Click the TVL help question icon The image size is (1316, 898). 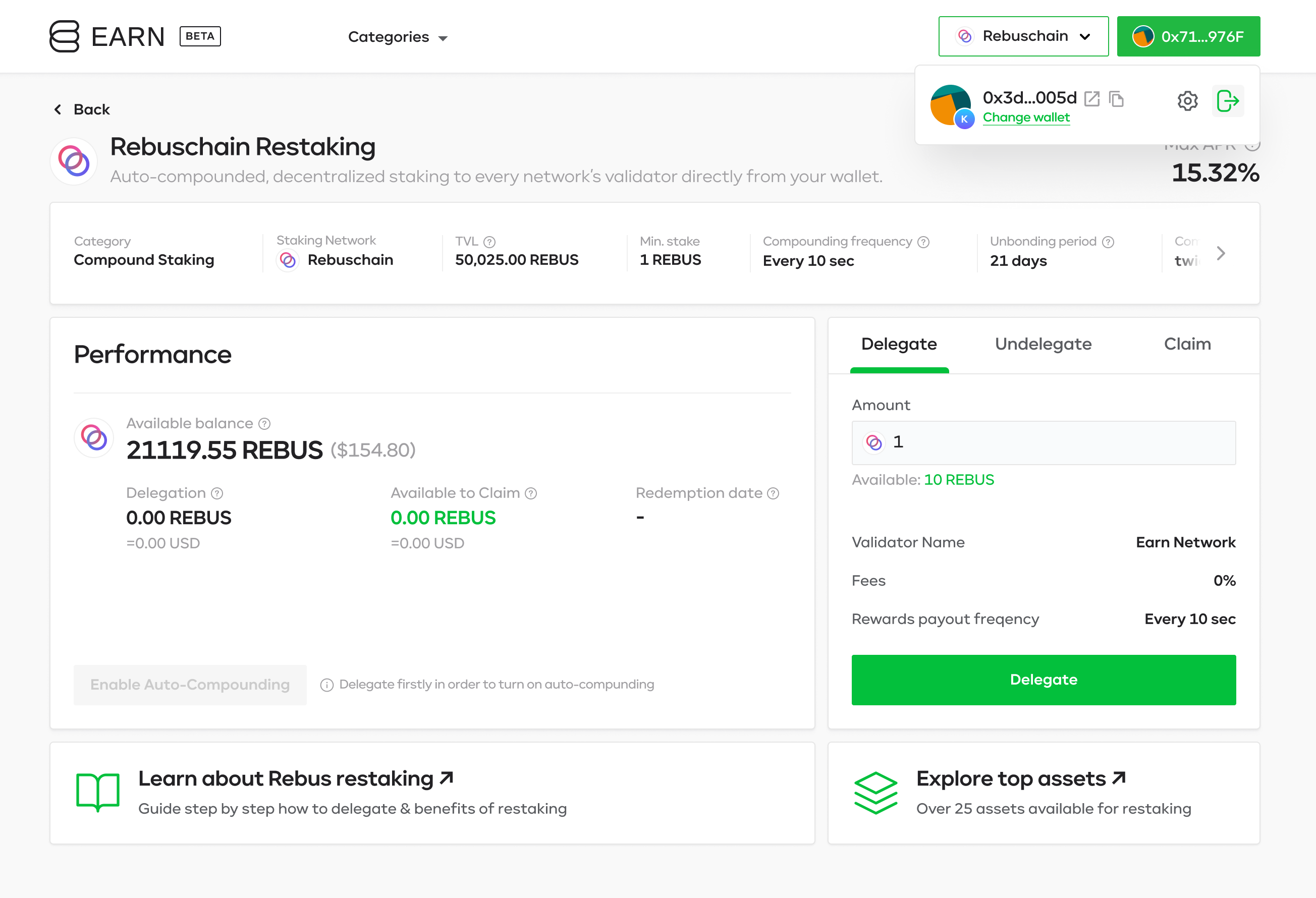pyautogui.click(x=490, y=242)
